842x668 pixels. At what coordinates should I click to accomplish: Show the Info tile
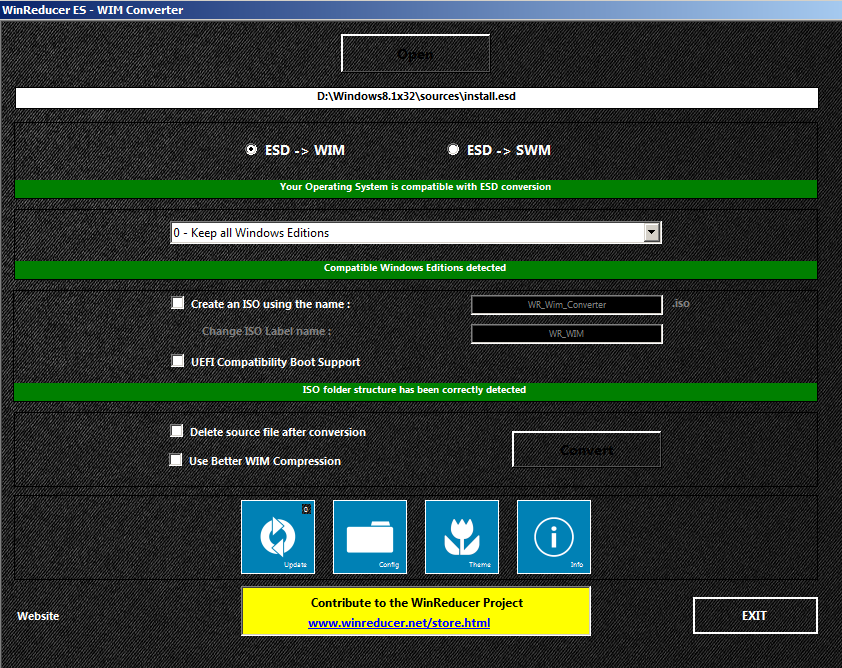tap(554, 536)
